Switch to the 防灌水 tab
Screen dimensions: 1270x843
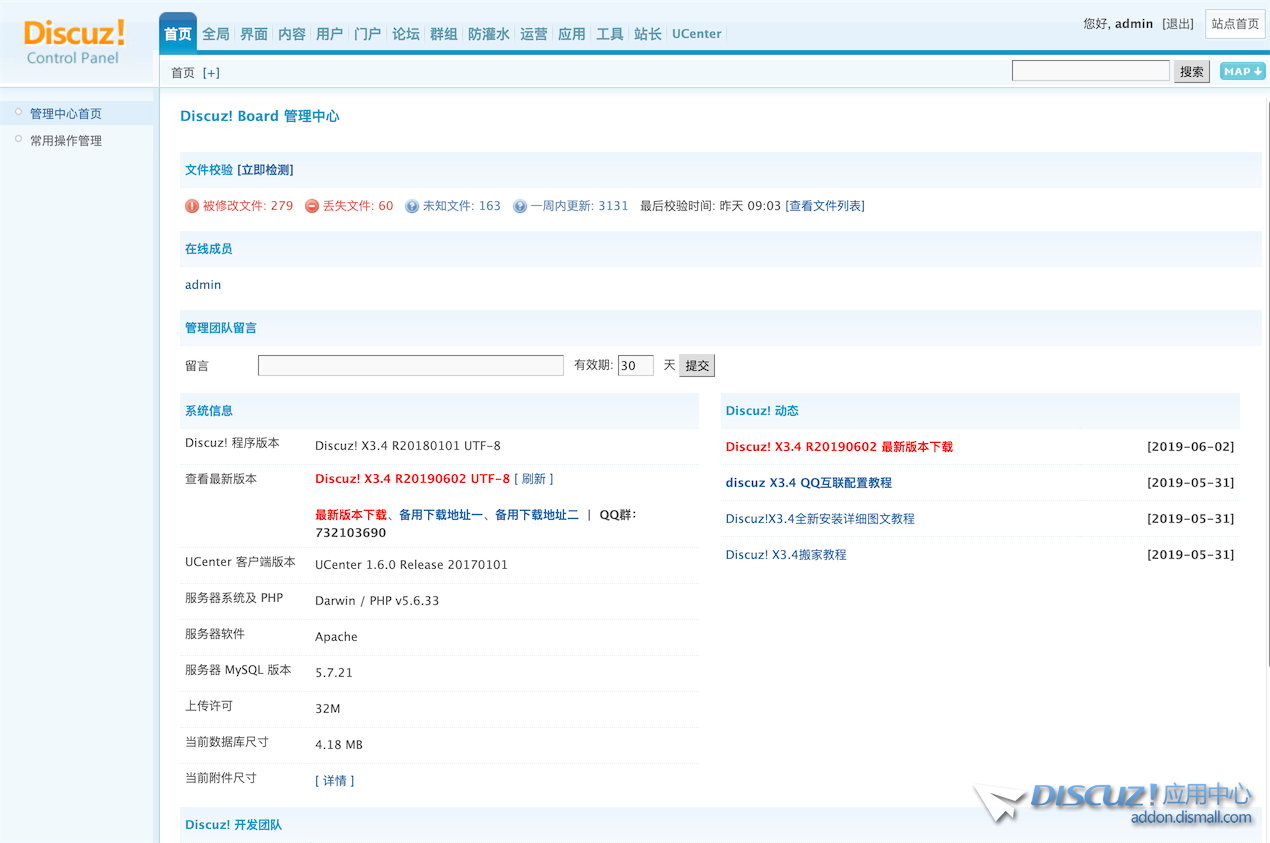(489, 34)
